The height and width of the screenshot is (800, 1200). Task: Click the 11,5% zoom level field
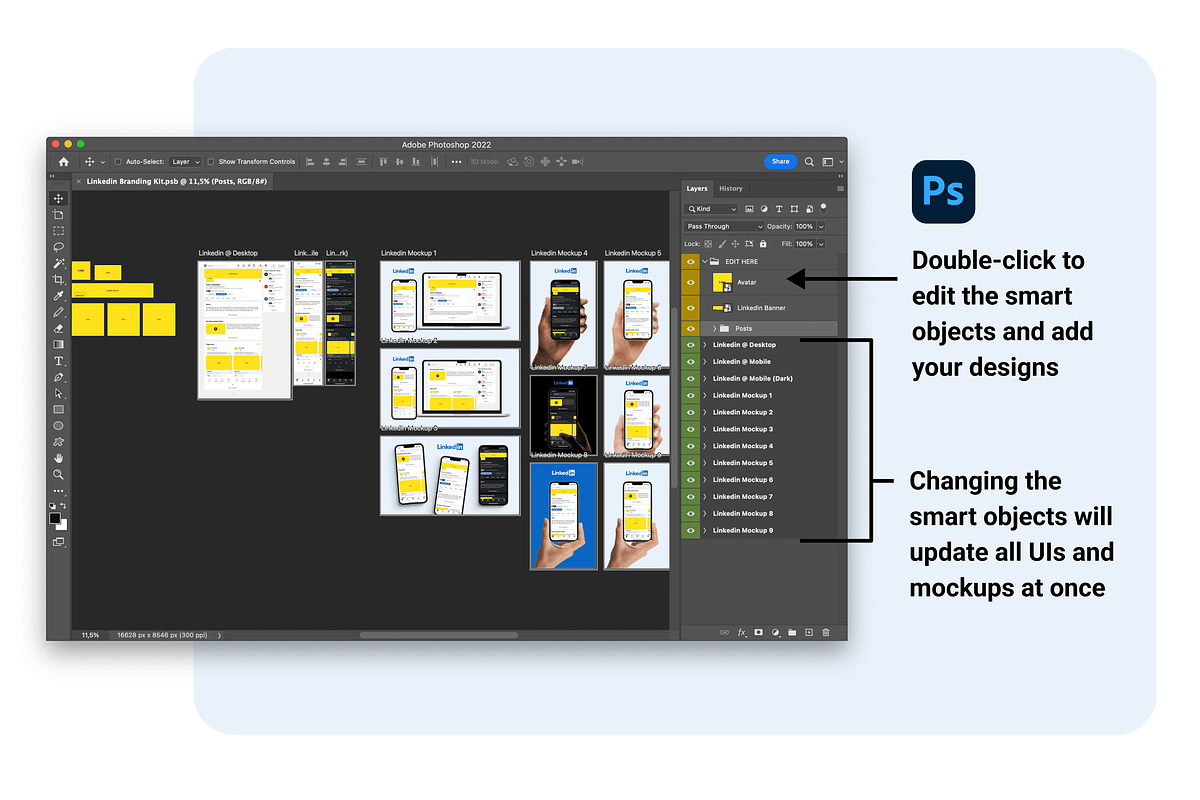tap(91, 635)
